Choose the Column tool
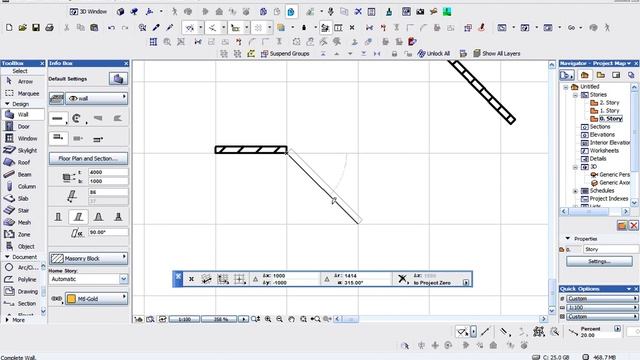This screenshot has height=360, width=640. click(x=22, y=187)
